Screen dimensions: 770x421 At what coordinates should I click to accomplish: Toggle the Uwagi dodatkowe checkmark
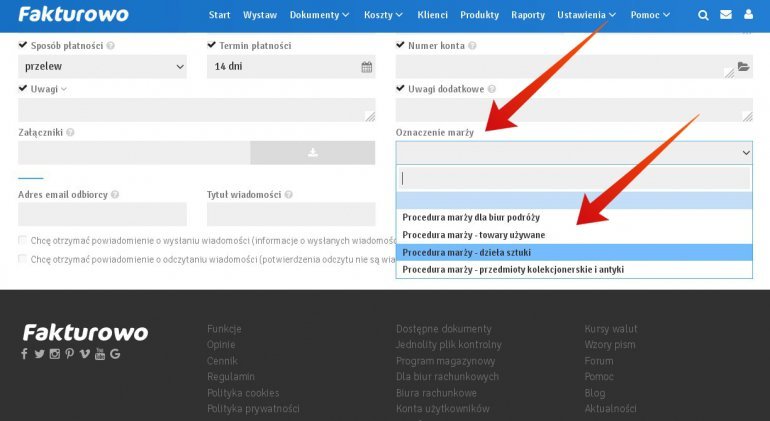401,89
